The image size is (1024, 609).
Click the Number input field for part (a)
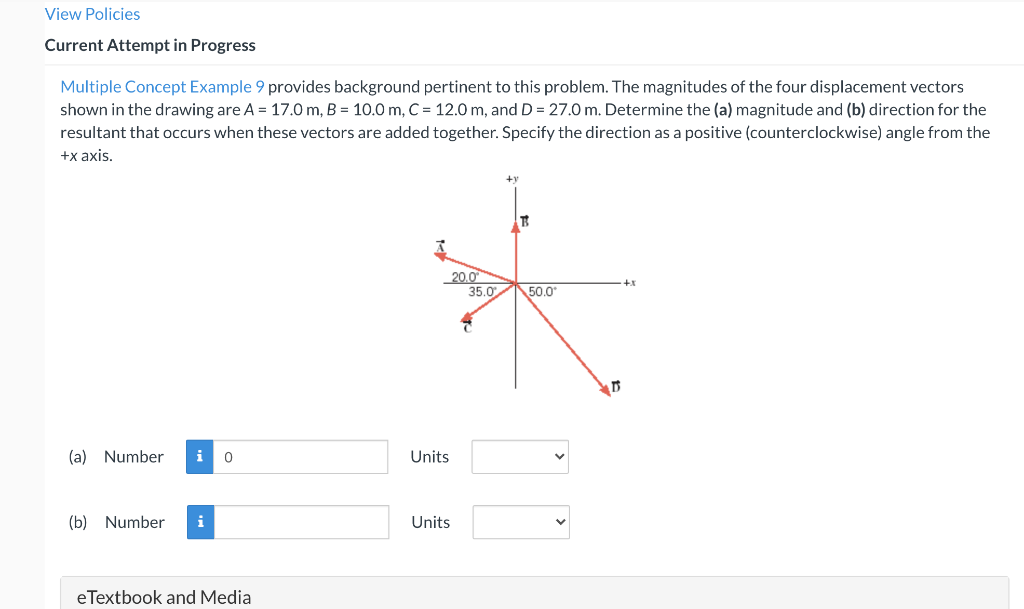tap(300, 456)
